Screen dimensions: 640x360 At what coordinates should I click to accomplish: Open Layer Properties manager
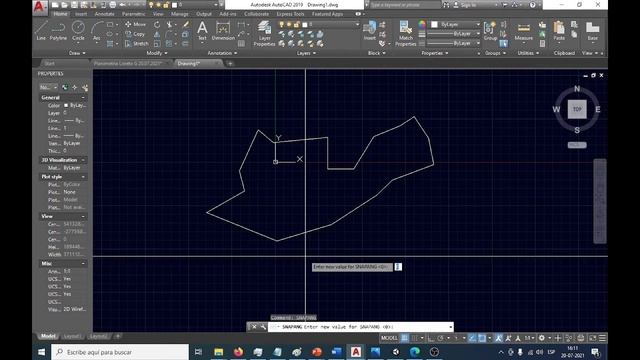[264, 33]
